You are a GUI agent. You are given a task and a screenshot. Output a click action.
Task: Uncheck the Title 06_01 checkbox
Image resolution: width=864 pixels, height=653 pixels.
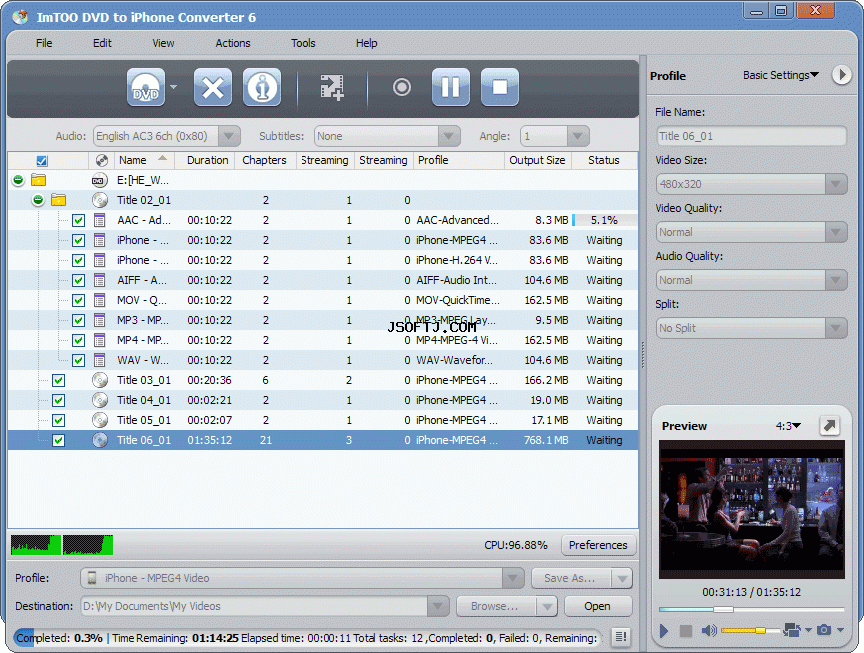pyautogui.click(x=58, y=440)
